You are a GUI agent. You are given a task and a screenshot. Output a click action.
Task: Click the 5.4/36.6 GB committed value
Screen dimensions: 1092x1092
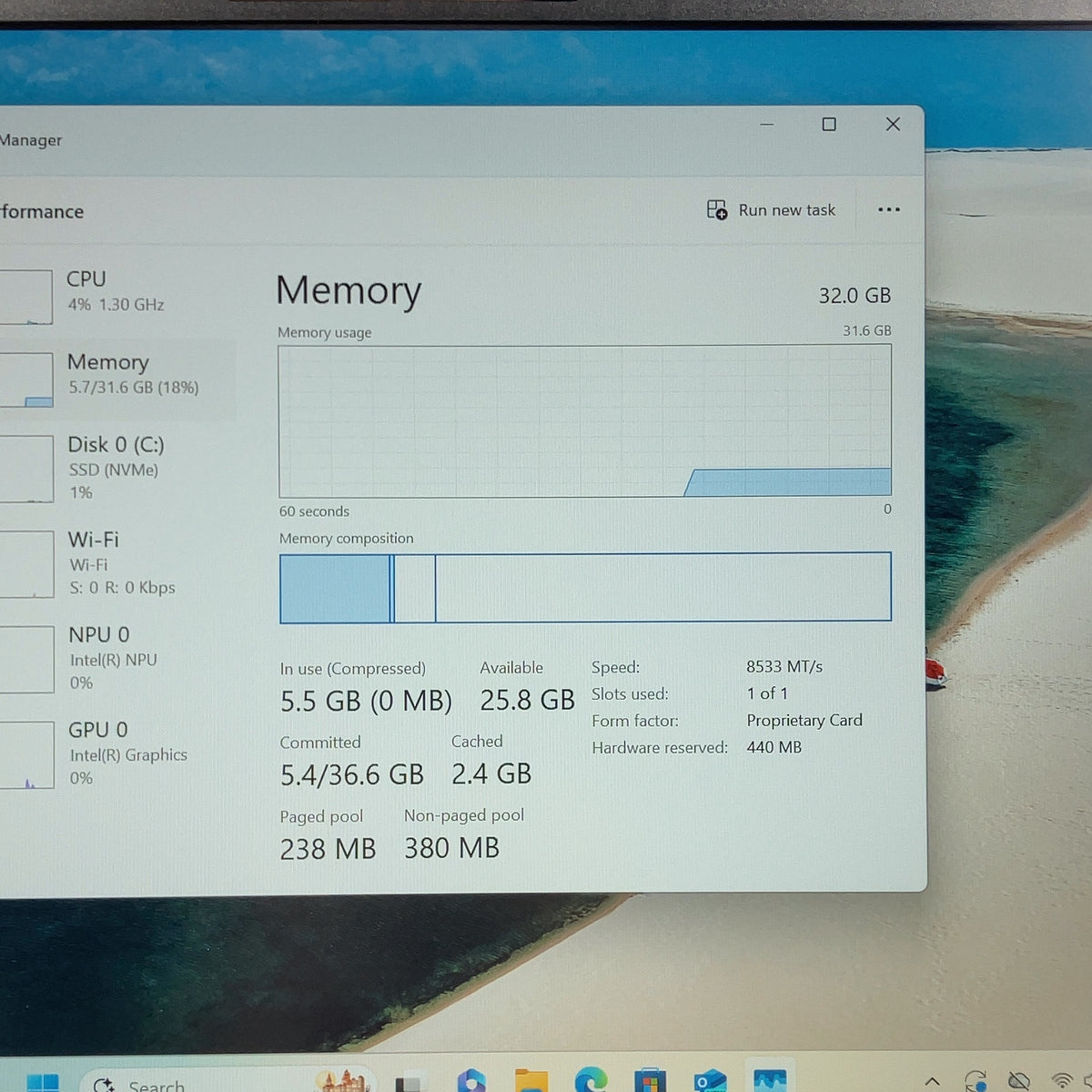[352, 775]
